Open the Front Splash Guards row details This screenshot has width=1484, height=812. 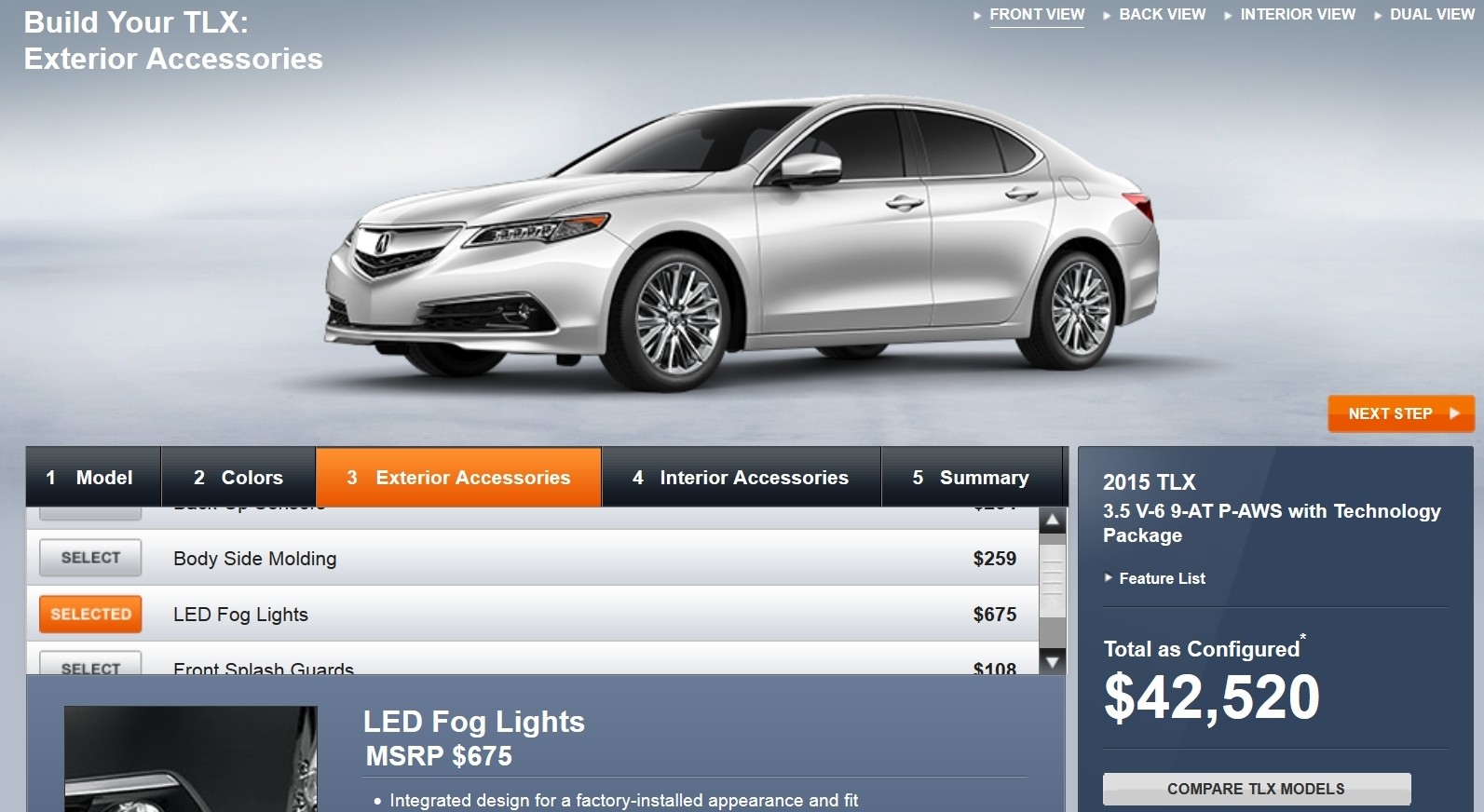[x=532, y=659]
